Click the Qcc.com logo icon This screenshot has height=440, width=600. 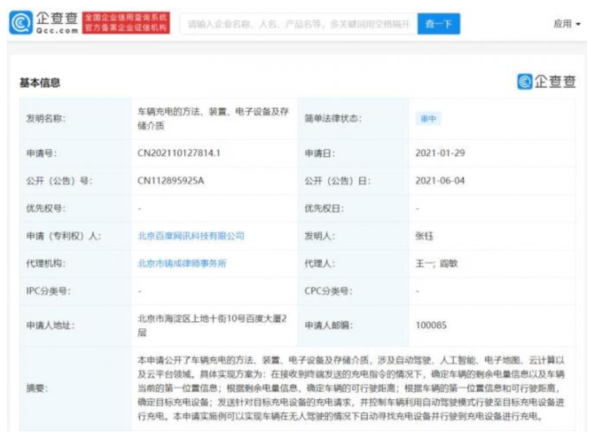pyautogui.click(x=21, y=23)
